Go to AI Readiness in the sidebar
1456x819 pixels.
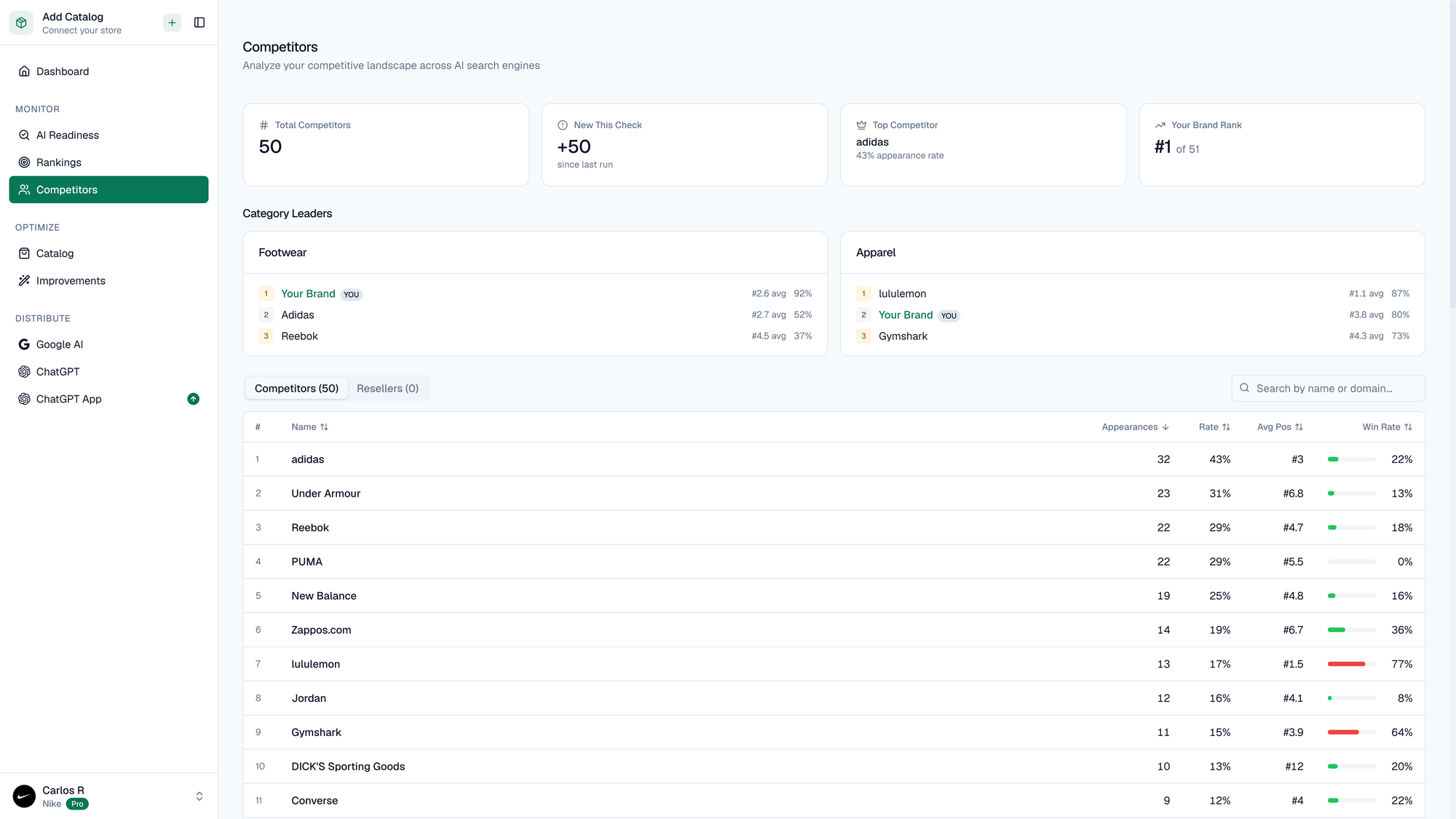pos(108,135)
